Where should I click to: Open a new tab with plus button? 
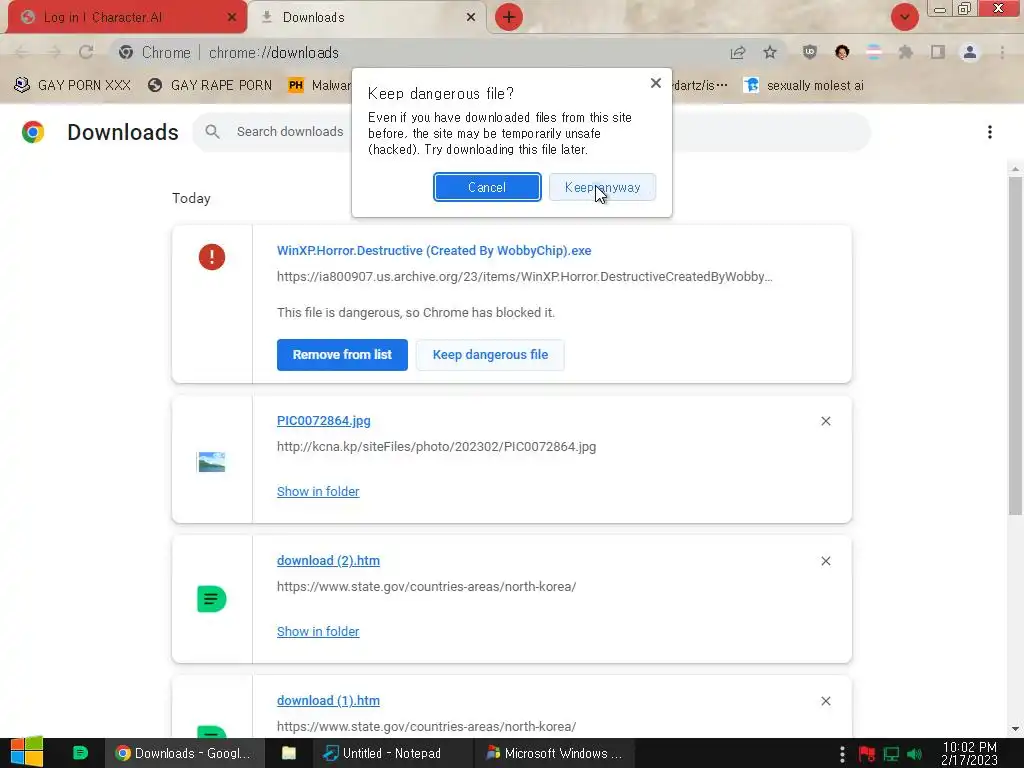pyautogui.click(x=509, y=17)
